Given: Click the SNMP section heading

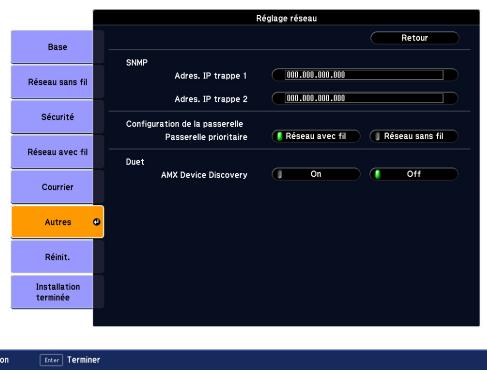Looking at the screenshot, I should point(137,62).
